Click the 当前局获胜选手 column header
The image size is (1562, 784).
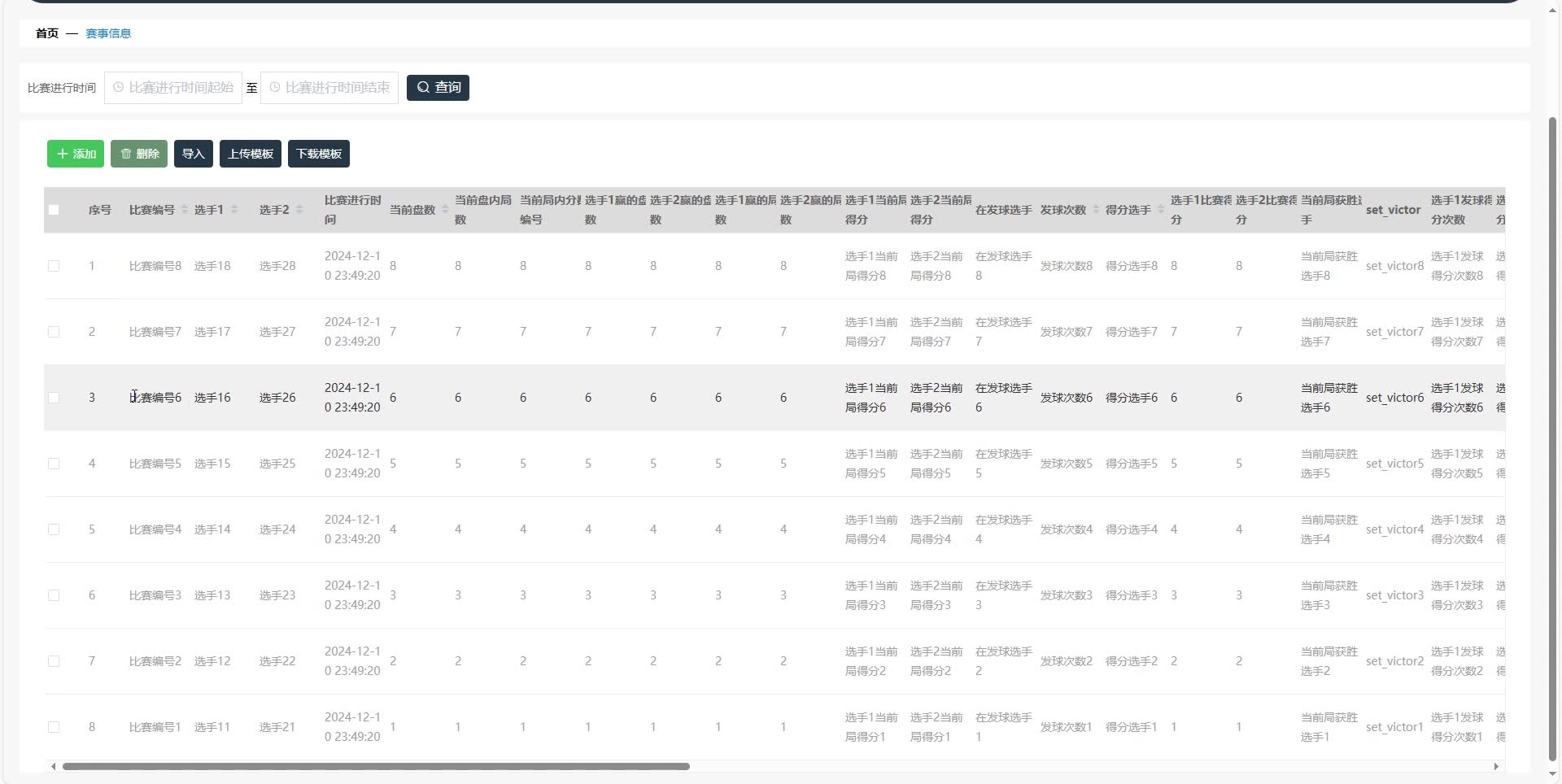coord(1331,210)
